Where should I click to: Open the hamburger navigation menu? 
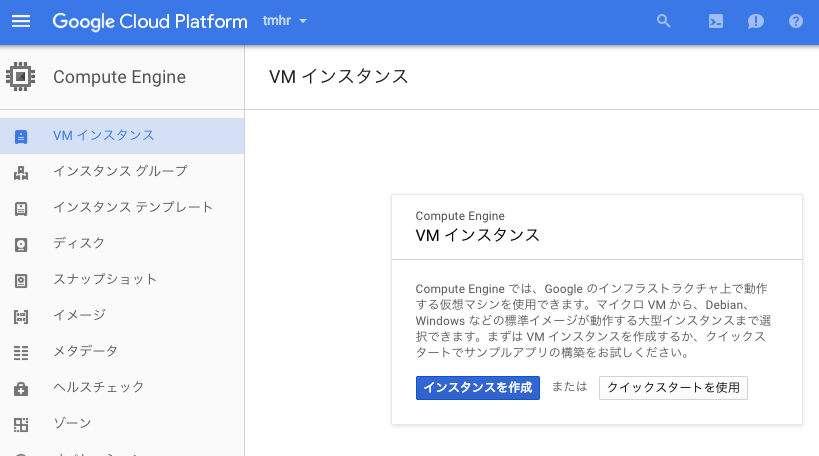coord(21,21)
